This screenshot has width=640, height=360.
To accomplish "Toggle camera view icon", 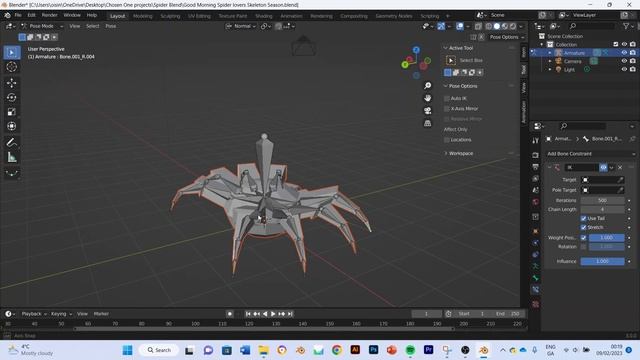I will coord(427,111).
